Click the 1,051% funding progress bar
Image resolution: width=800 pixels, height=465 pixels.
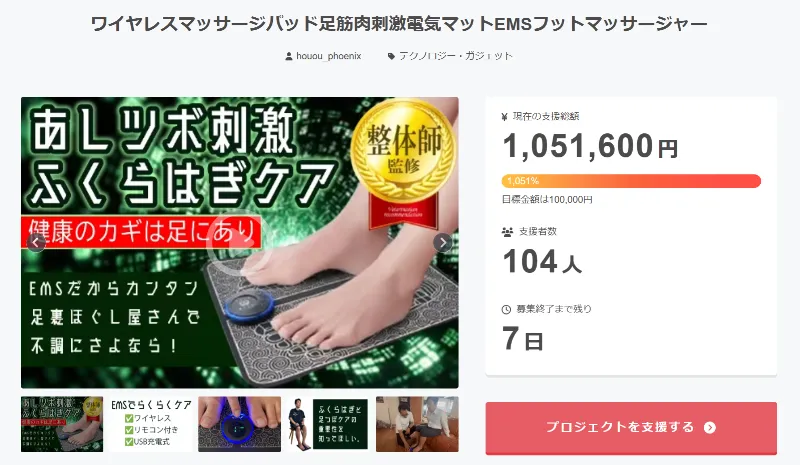point(631,181)
